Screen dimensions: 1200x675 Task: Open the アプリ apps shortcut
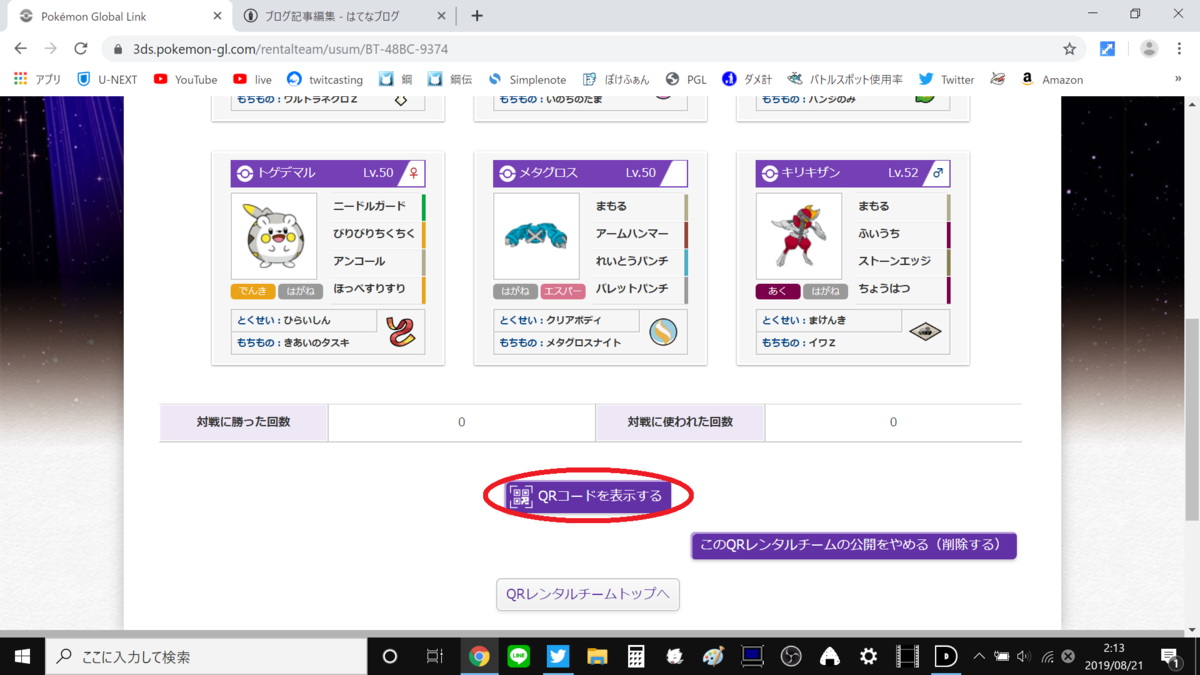[37, 79]
